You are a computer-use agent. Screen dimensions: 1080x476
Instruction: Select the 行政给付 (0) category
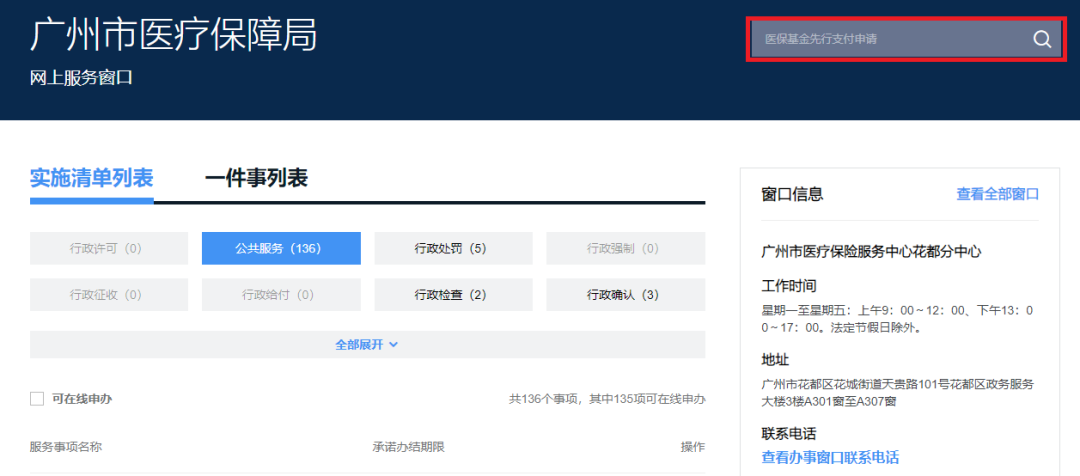coord(280,294)
